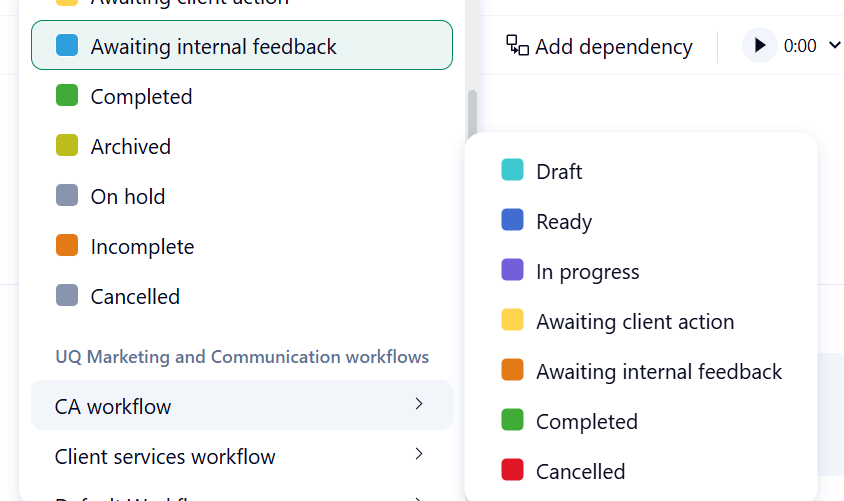Viewport: 844px width, 501px height.
Task: Click the Add dependency button label
Action: point(613,46)
